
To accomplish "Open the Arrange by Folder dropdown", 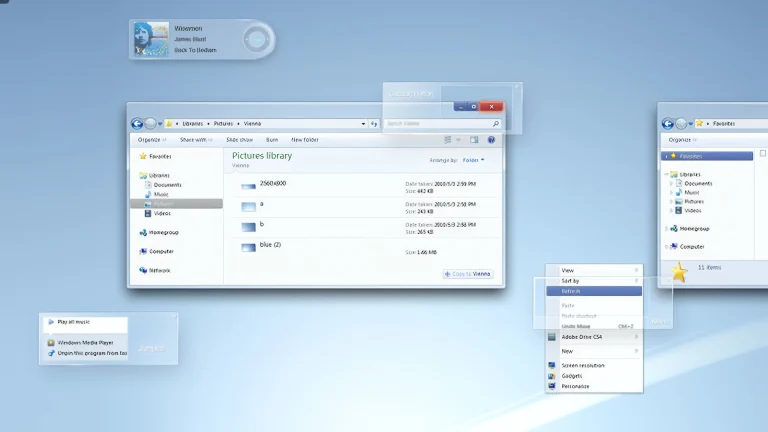I will [474, 160].
